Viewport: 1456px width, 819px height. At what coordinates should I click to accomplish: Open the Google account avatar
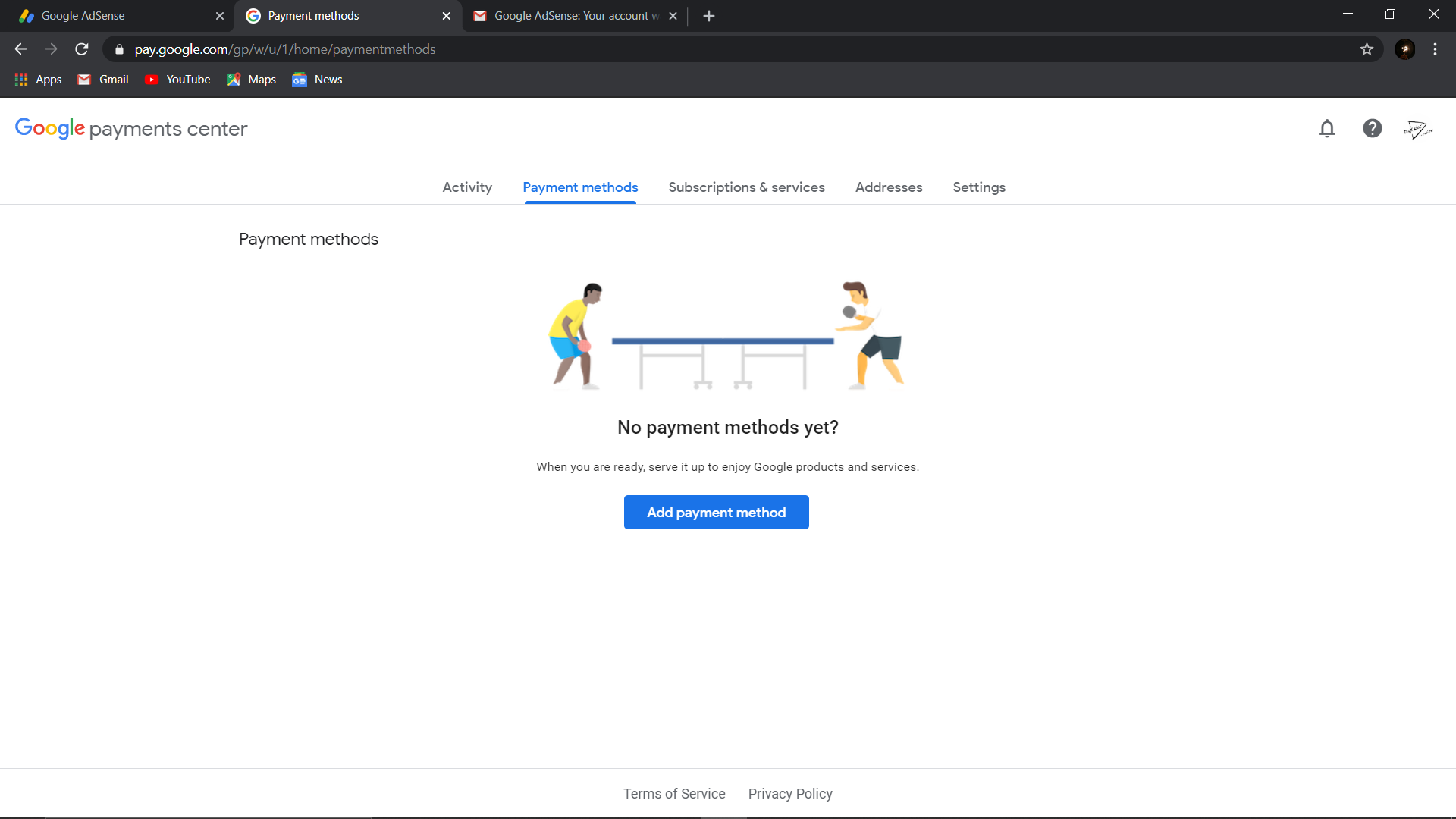click(1417, 130)
